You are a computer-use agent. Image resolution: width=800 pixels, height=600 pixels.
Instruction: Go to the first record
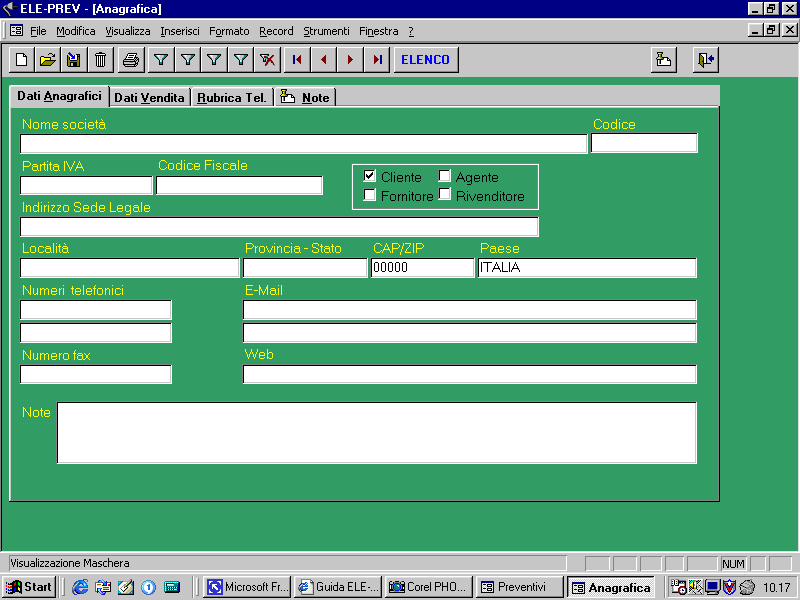coord(297,60)
